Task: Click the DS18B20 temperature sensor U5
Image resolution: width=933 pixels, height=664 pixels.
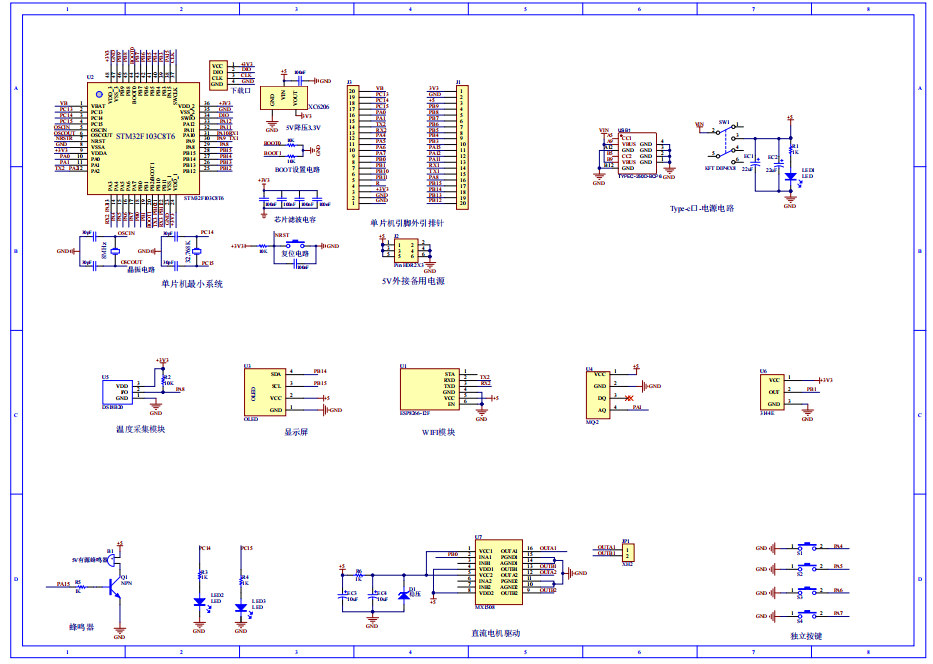Action: click(116, 391)
